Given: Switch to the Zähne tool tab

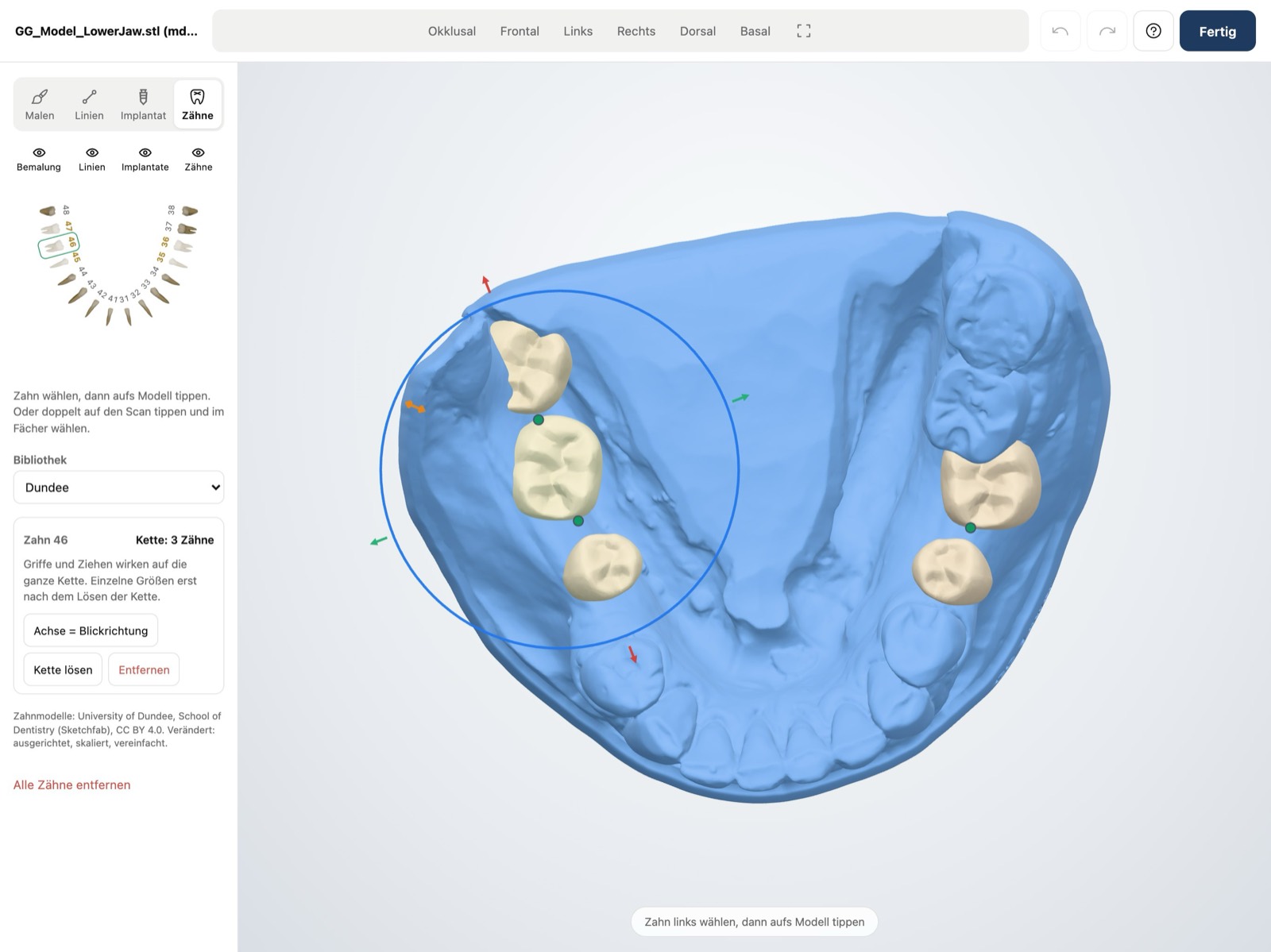Looking at the screenshot, I should point(197,104).
